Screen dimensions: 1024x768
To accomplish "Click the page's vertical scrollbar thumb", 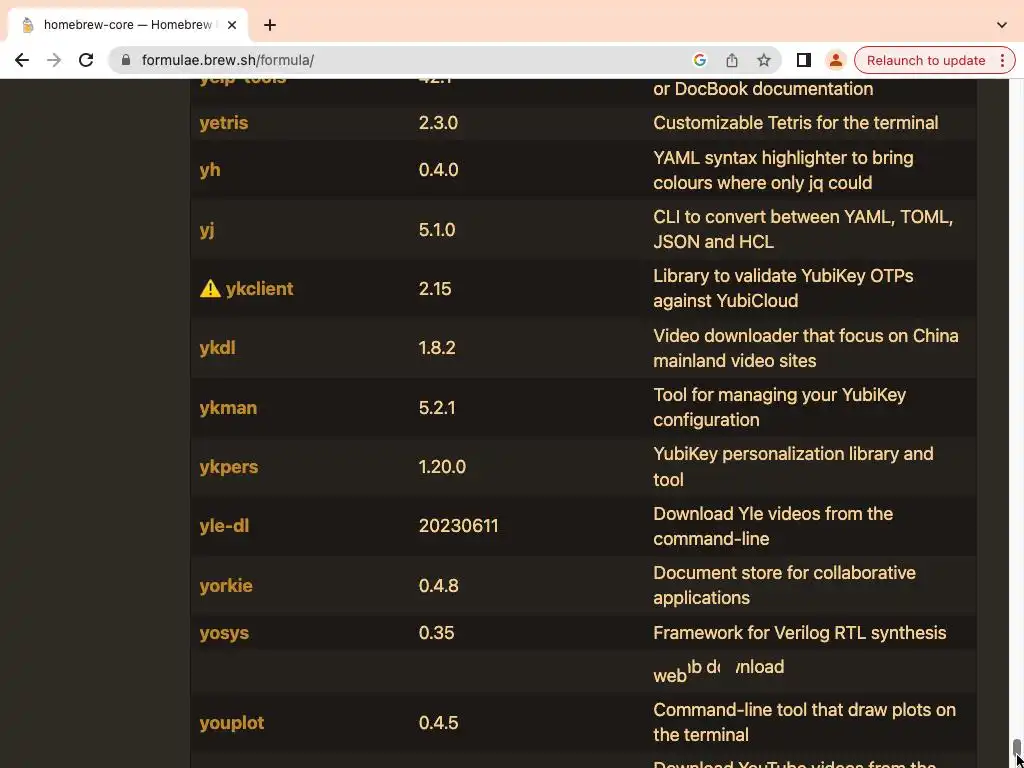I will coord(1016,749).
